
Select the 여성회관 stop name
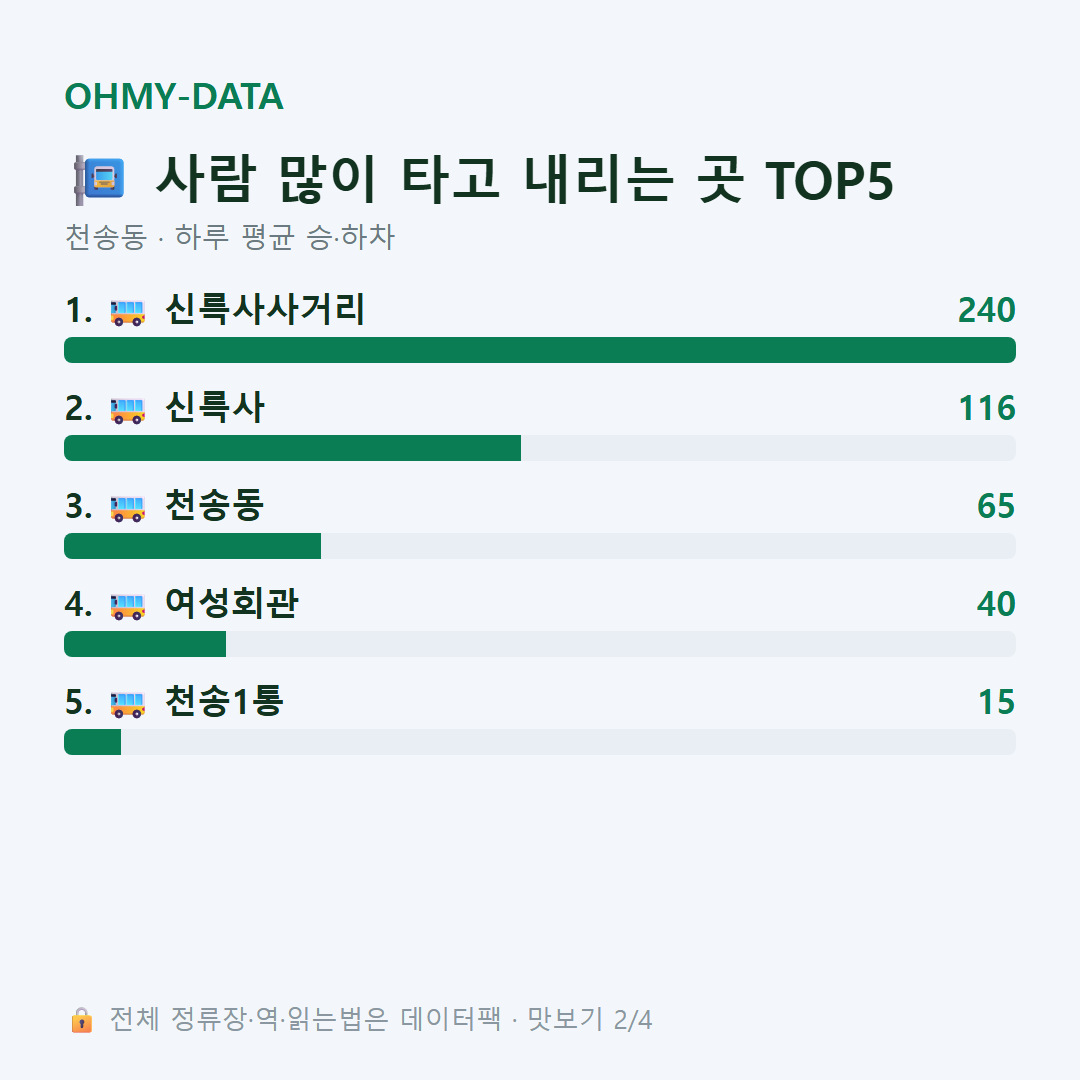(232, 603)
